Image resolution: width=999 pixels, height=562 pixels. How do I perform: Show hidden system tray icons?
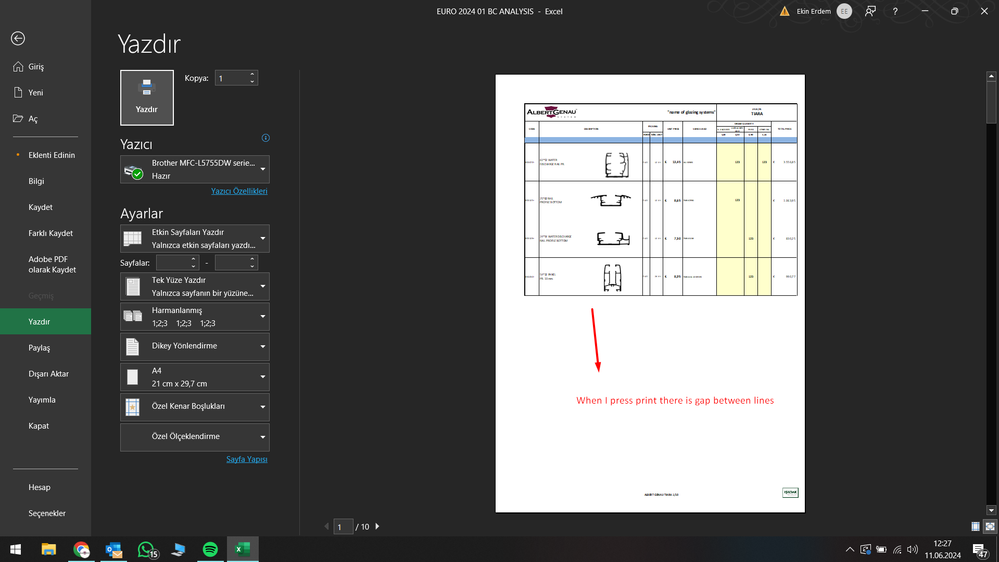pyautogui.click(x=849, y=549)
